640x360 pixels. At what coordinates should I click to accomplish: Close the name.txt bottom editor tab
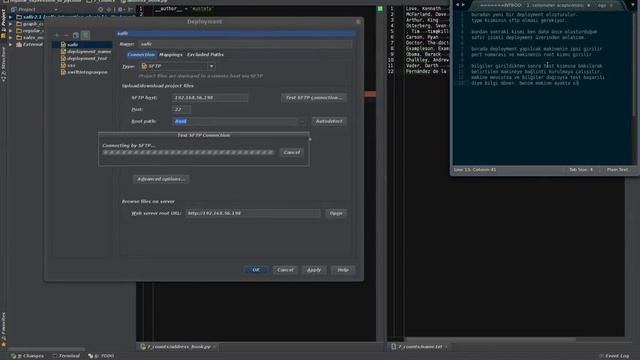[x=447, y=347]
